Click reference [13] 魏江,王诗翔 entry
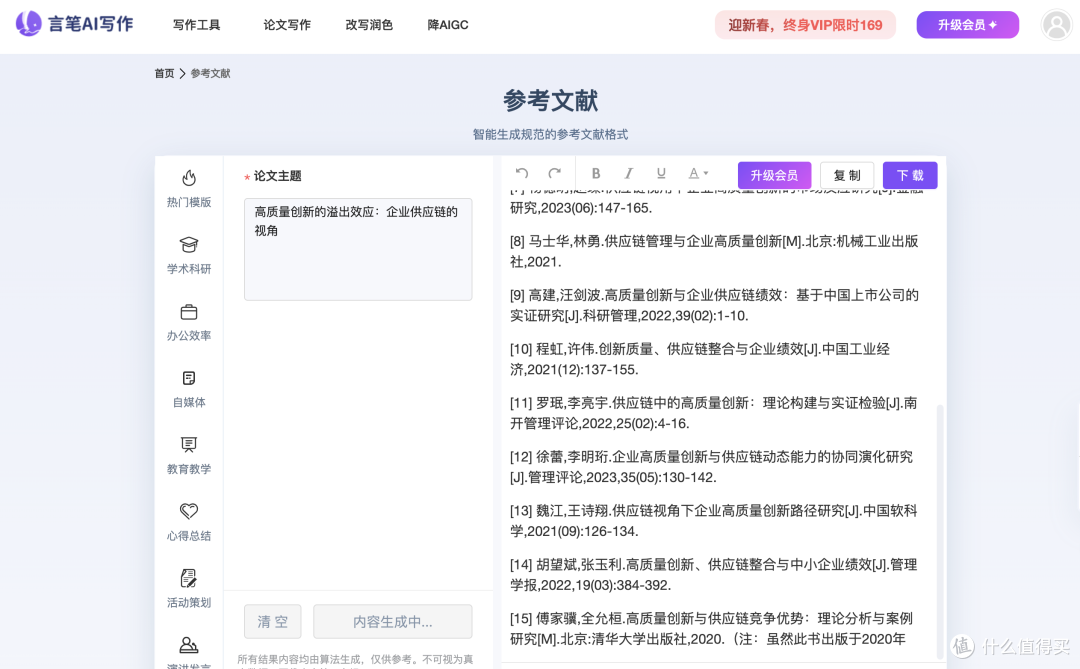This screenshot has height=669, width=1080. point(714,521)
